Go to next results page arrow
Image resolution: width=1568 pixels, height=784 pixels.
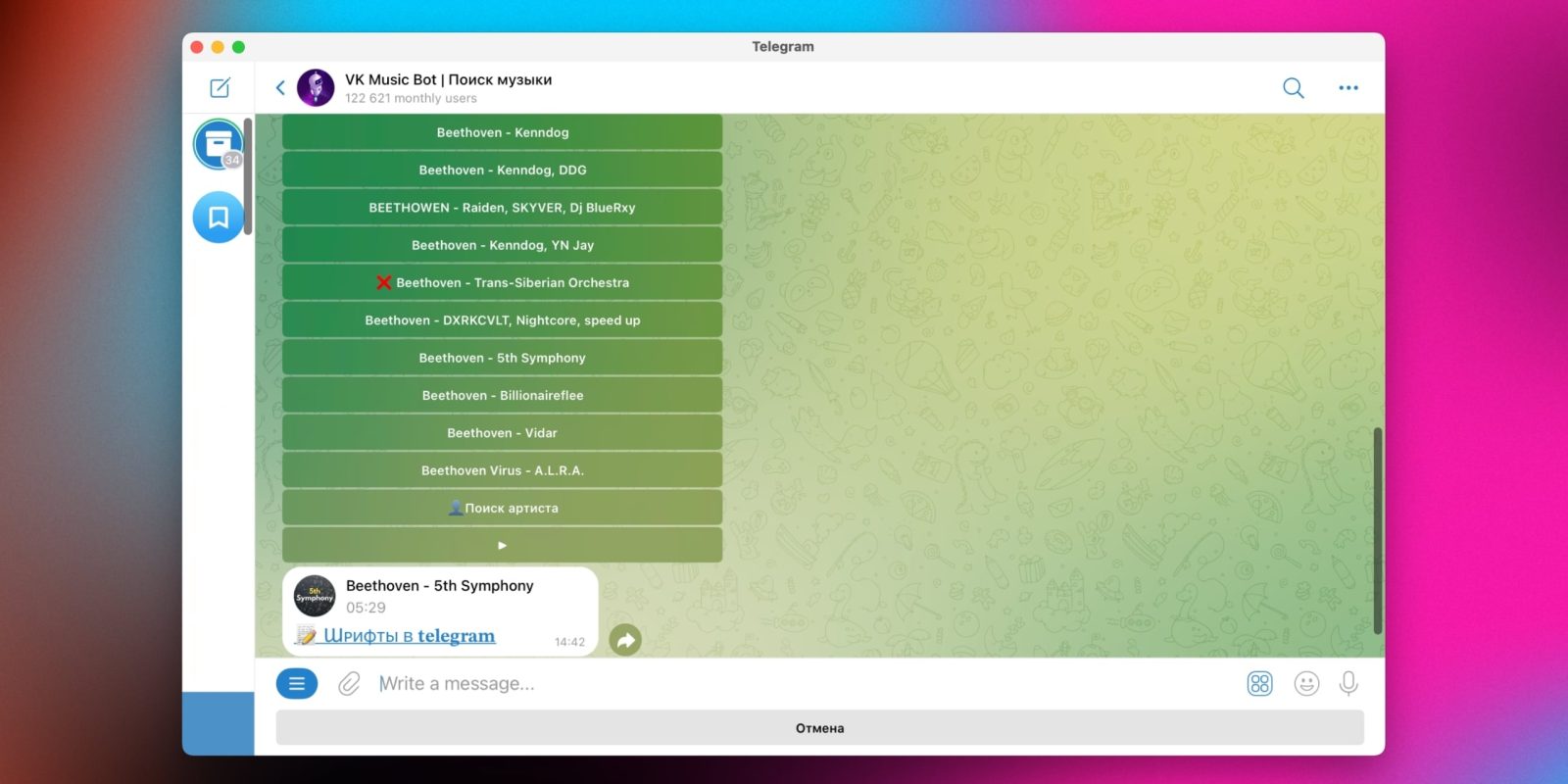[503, 545]
